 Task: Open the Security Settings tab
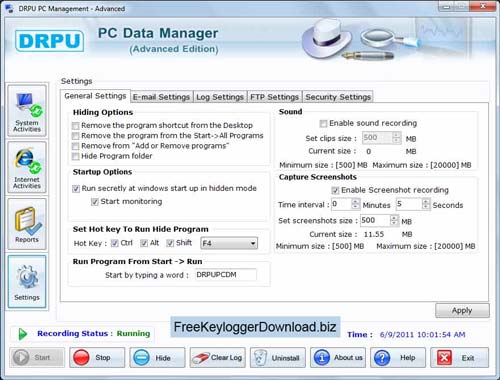coord(338,97)
